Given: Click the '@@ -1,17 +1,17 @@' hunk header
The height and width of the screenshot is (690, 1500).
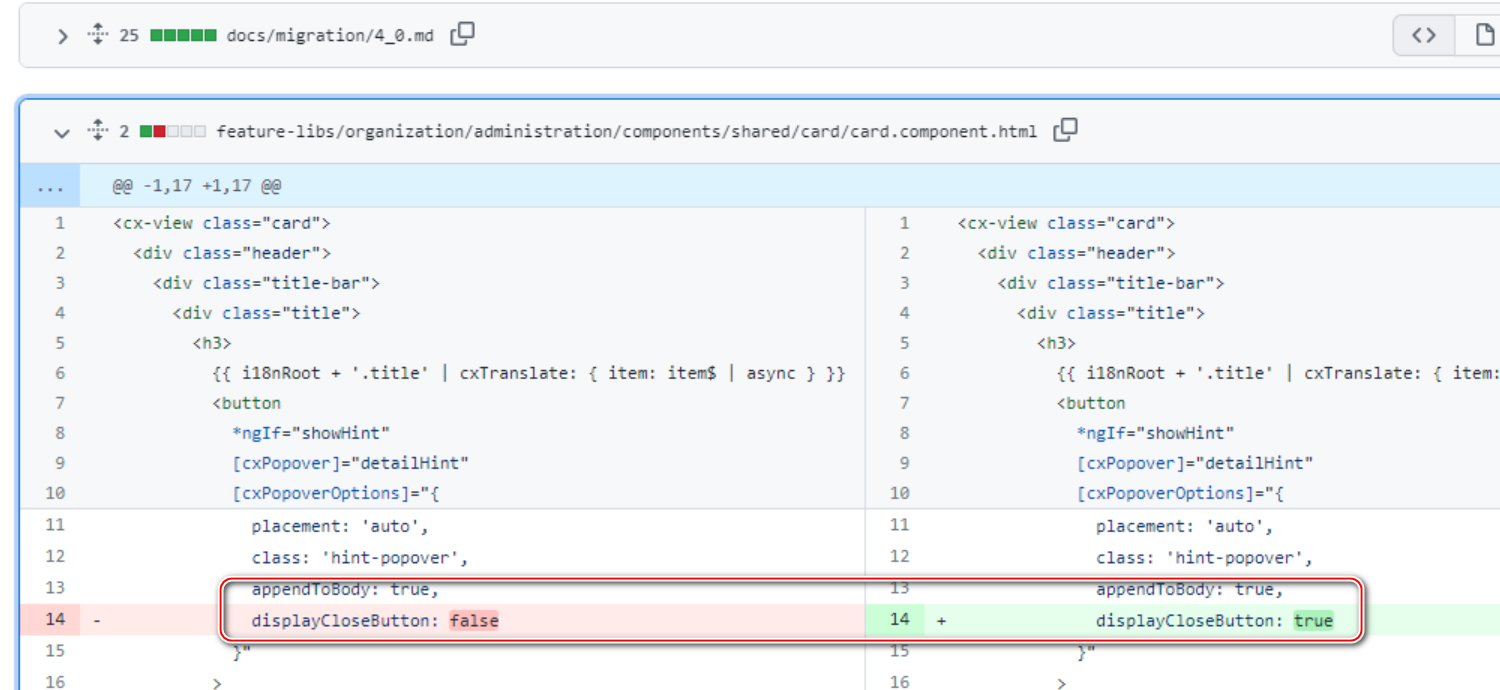Looking at the screenshot, I should click(196, 187).
